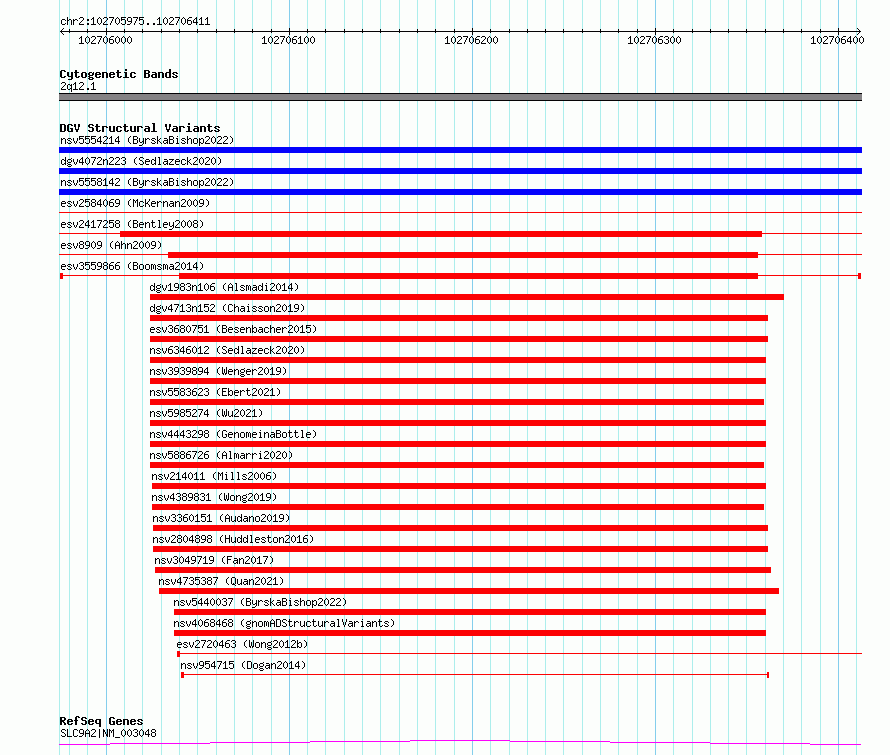Click ruler position 102706400

coord(838,40)
